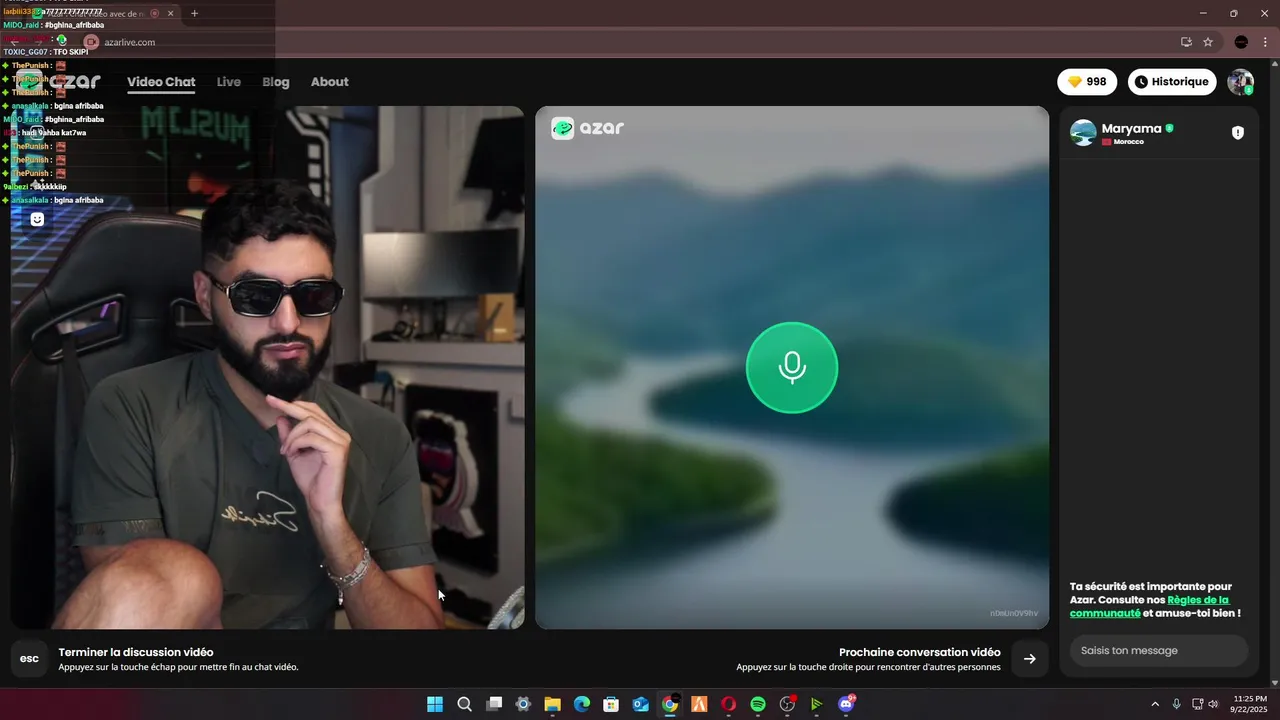Image resolution: width=1280 pixels, height=720 pixels.
Task: Open the browser profile icon in the toolbar
Action: click(1241, 42)
